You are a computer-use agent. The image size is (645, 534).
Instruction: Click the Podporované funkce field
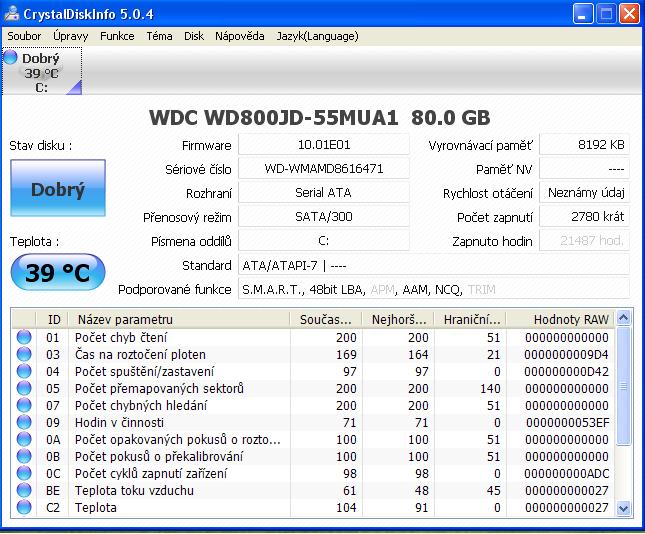[434, 289]
